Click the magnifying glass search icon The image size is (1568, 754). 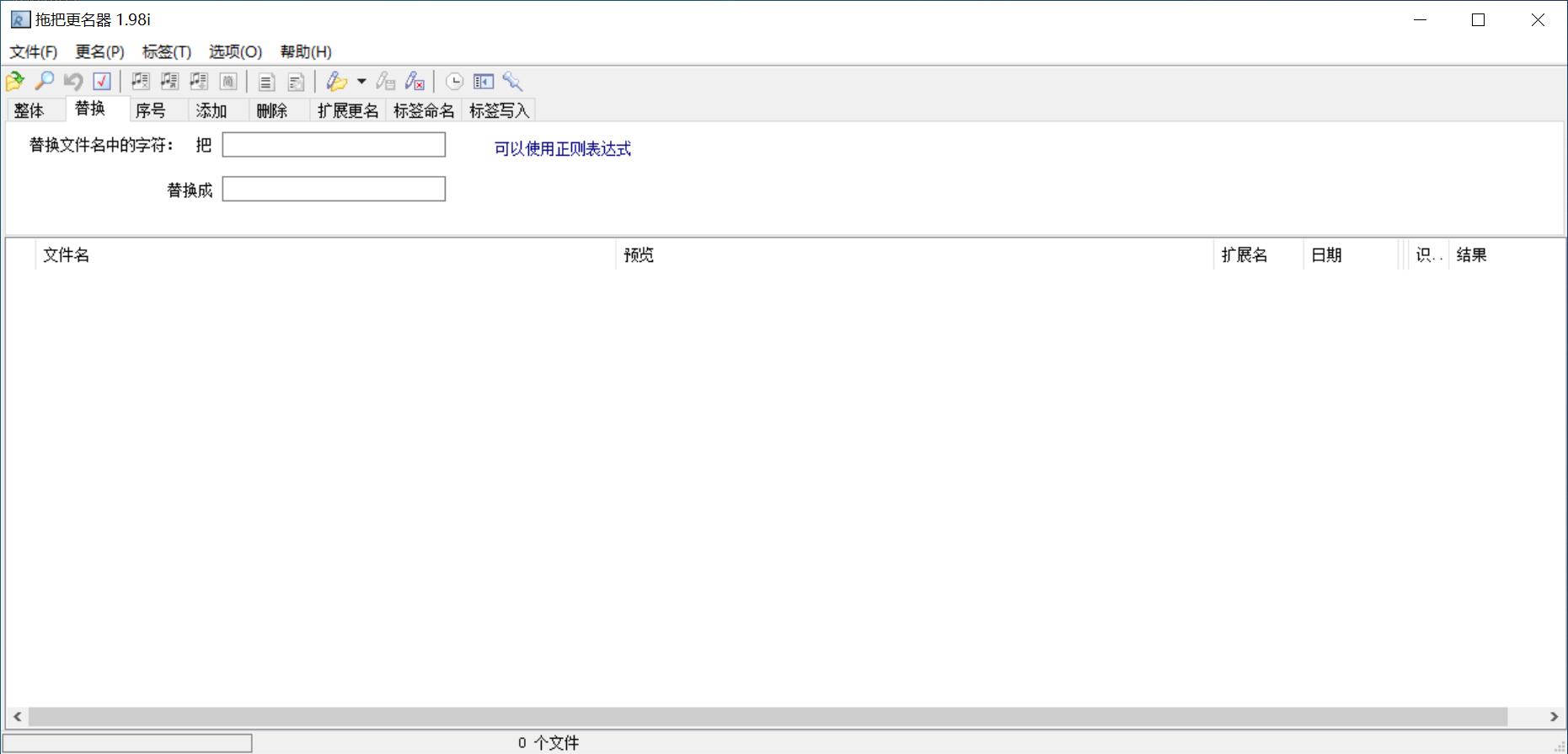44,82
